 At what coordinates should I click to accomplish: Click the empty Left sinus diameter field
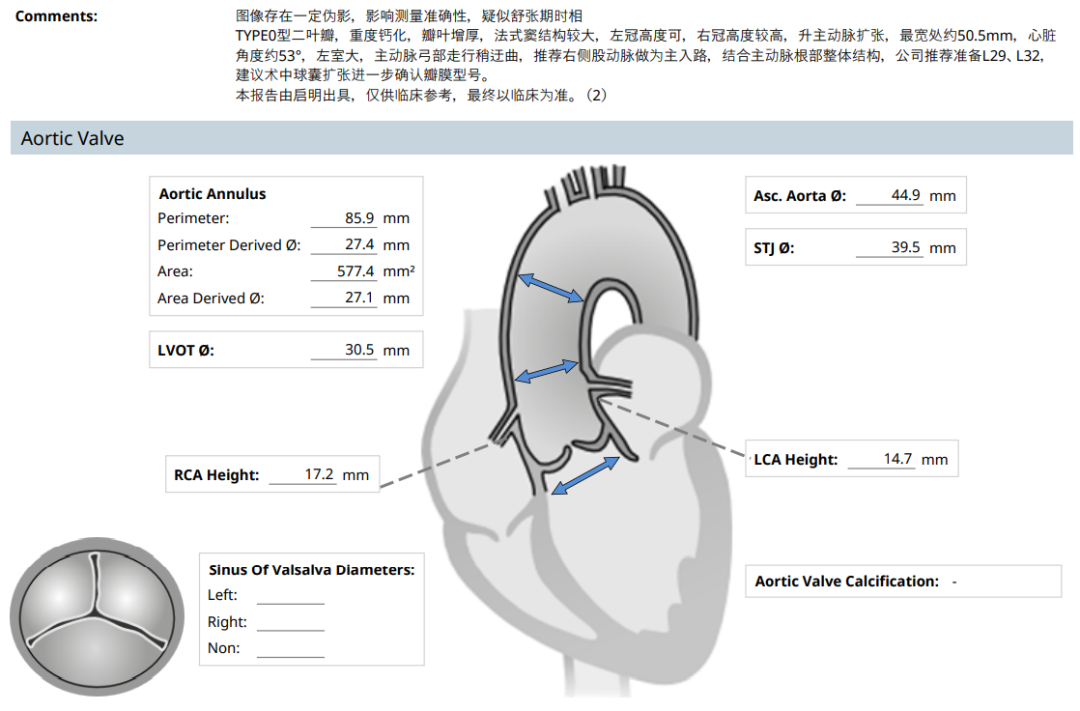(x=291, y=596)
